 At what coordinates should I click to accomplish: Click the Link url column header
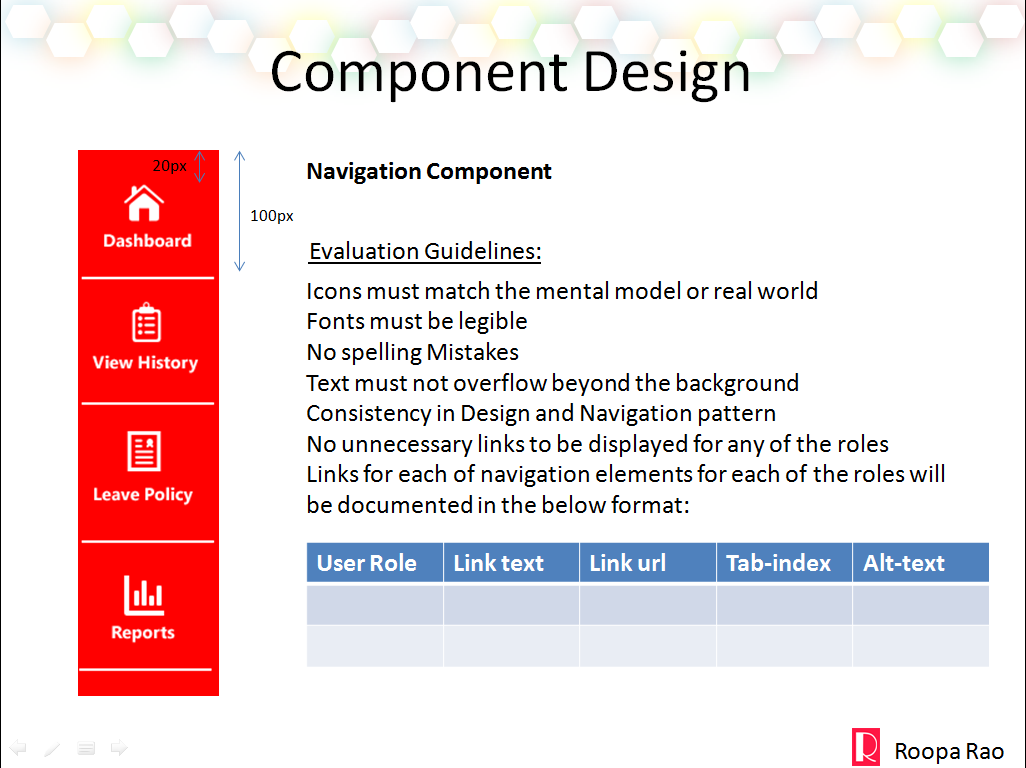click(648, 563)
